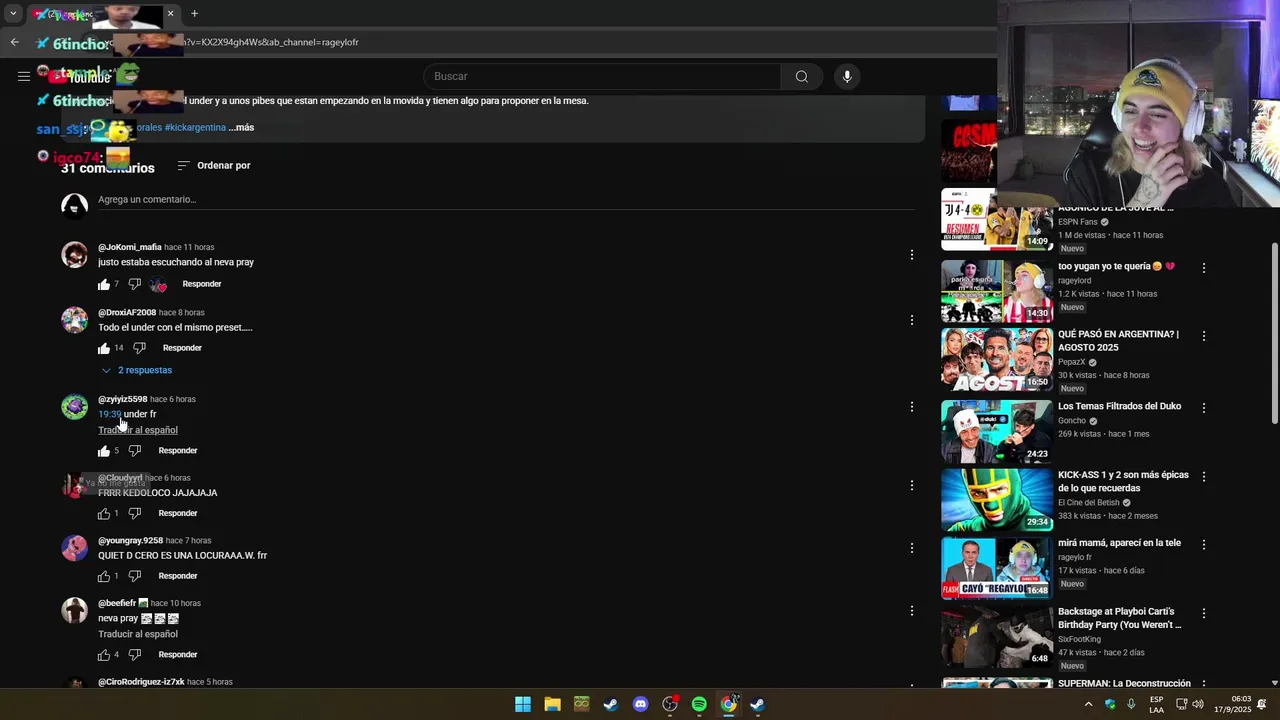Open options menu for @beefiefr comment
The height and width of the screenshot is (720, 1280).
(x=911, y=611)
